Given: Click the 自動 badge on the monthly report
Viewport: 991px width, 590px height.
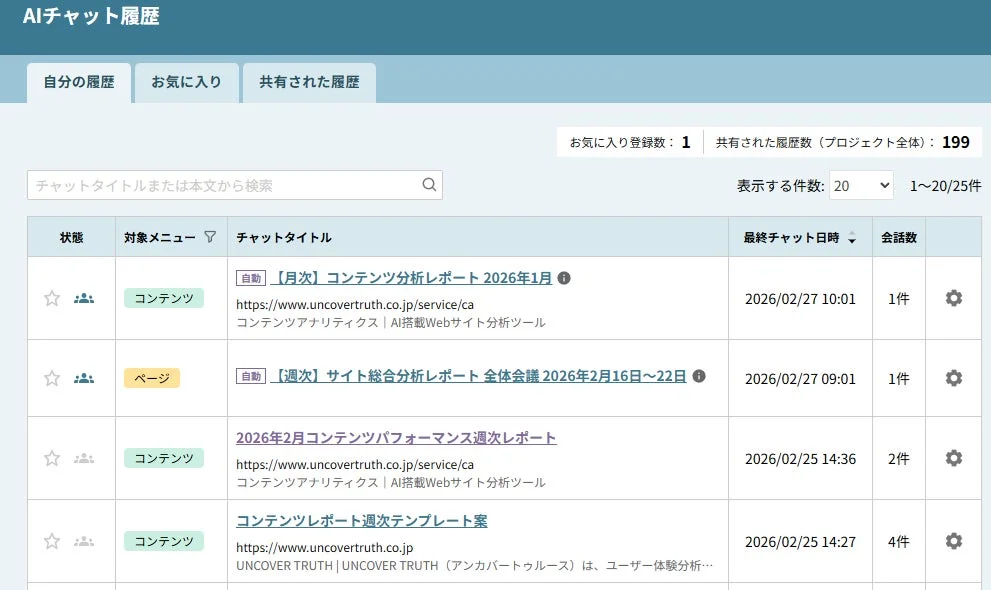Looking at the screenshot, I should pos(251,278).
